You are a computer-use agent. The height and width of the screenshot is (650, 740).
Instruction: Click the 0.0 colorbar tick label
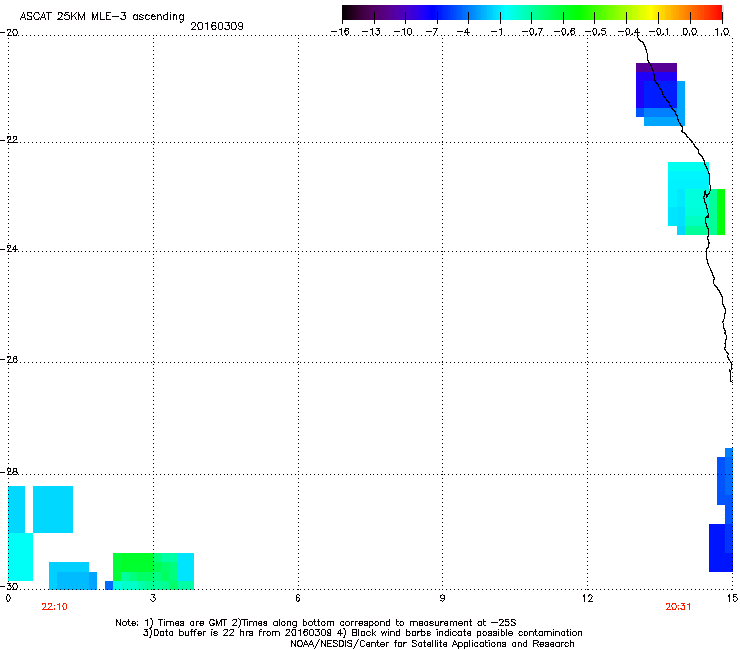690,32
